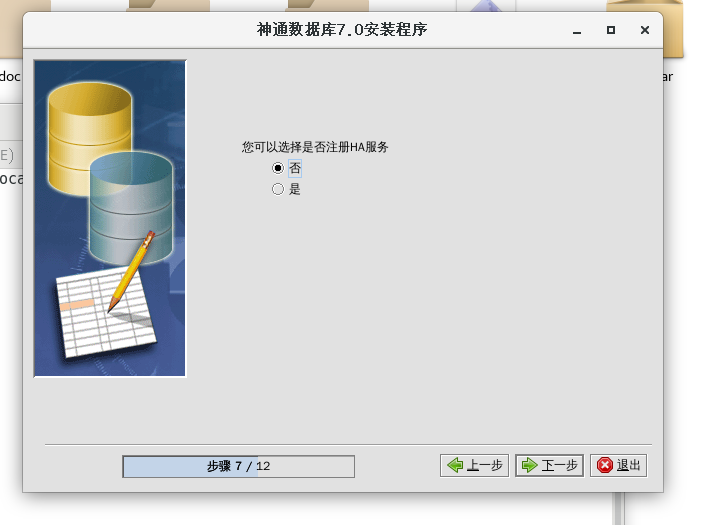This screenshot has height=525, width=724.
Task: Maximize the installer window
Action: (611, 30)
